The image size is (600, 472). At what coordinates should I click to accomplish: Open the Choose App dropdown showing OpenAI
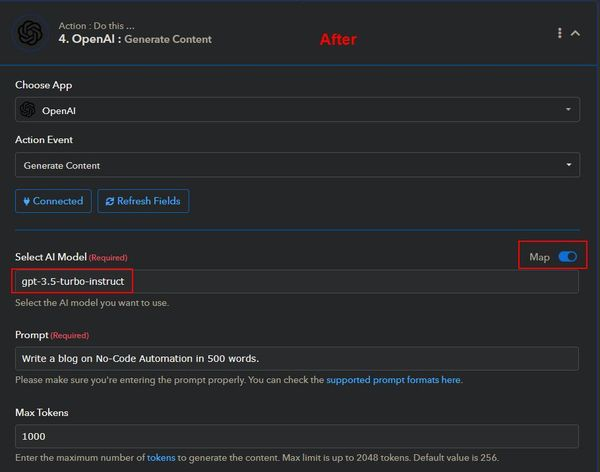click(x=297, y=110)
